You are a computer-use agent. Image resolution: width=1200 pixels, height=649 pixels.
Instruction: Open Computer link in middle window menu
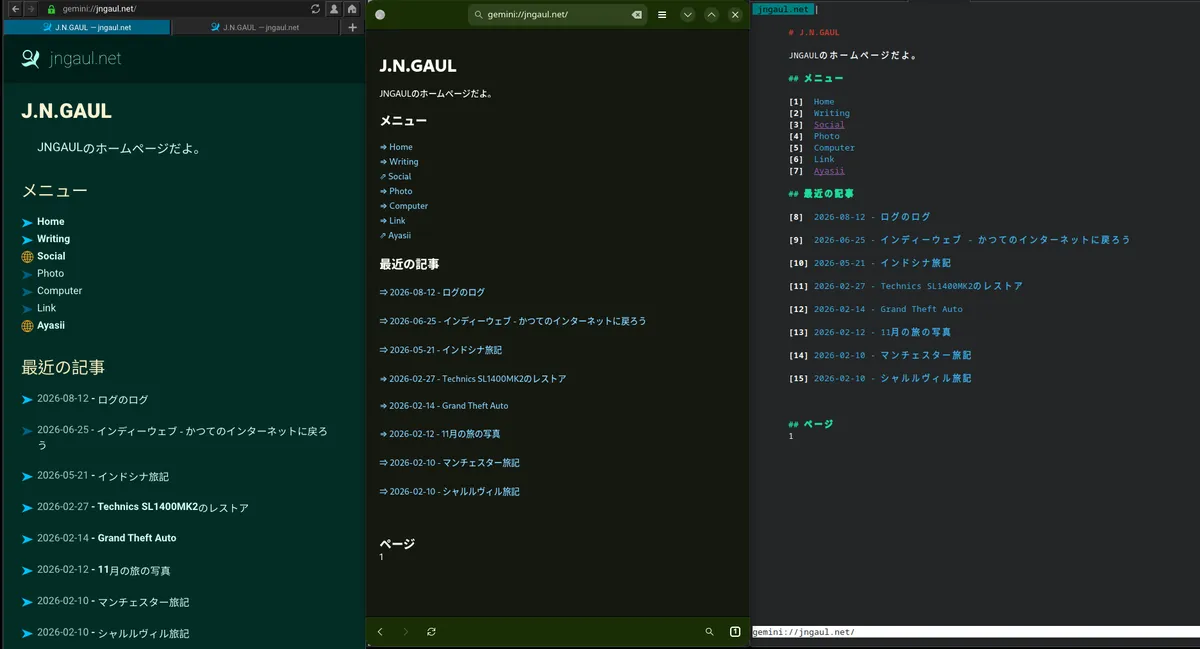(404, 206)
